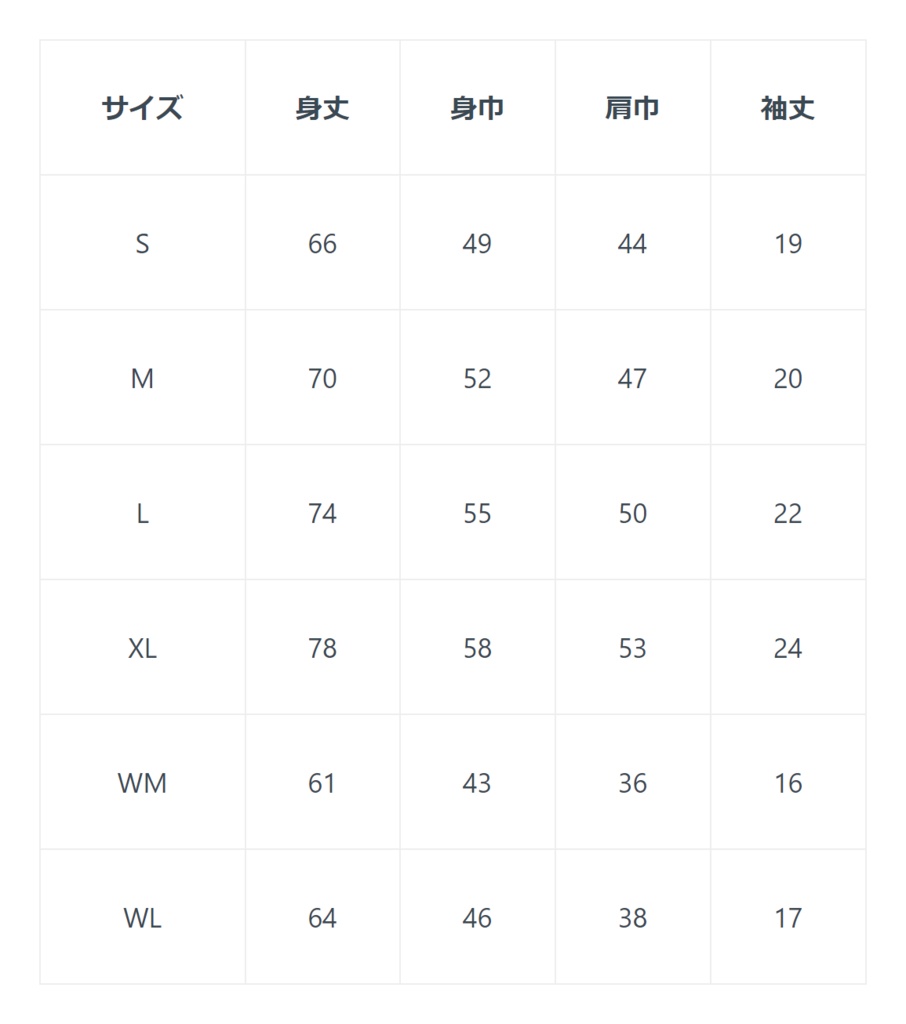
Task: Click the 肩巾 value 50 for L
Action: pos(632,514)
